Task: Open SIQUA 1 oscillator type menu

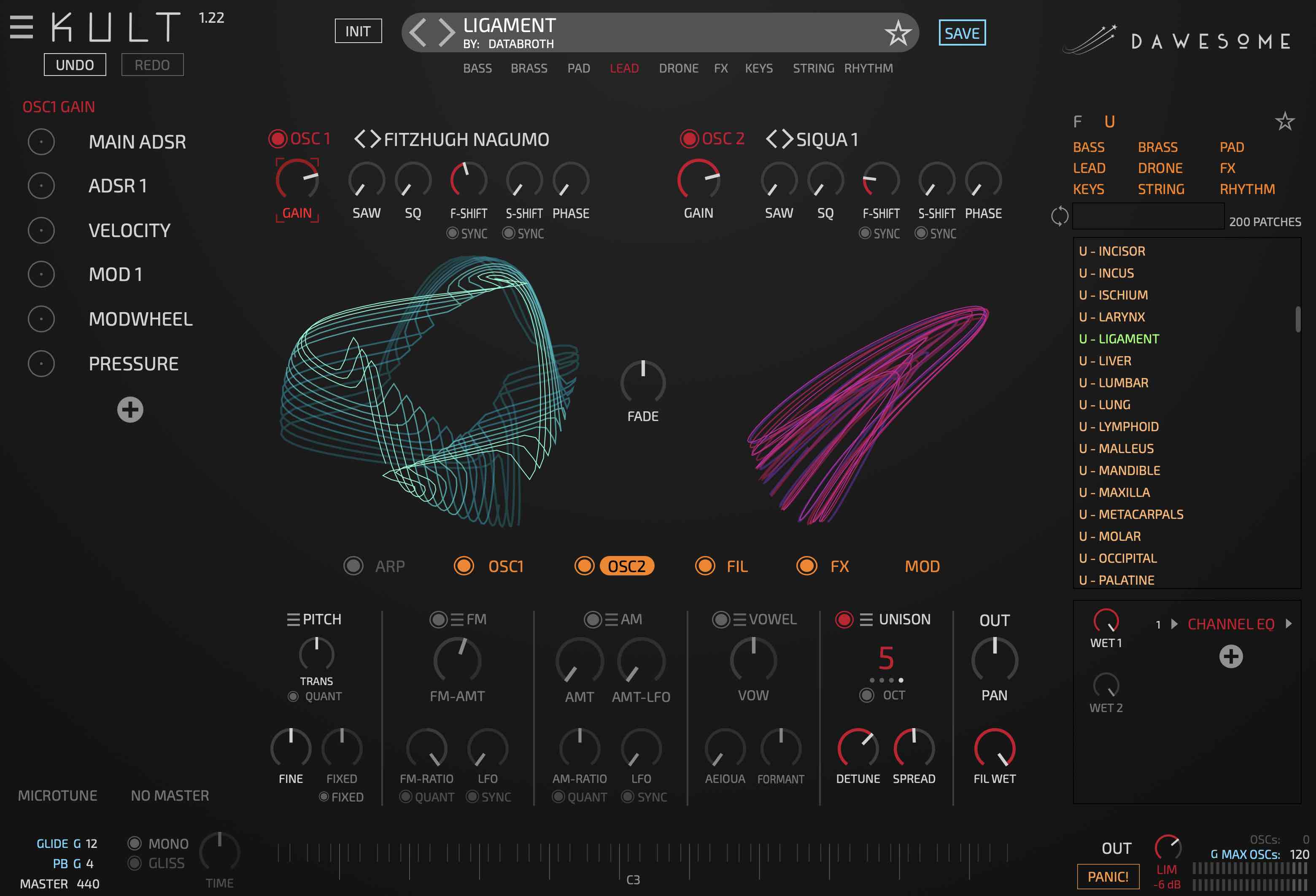Action: [x=827, y=139]
